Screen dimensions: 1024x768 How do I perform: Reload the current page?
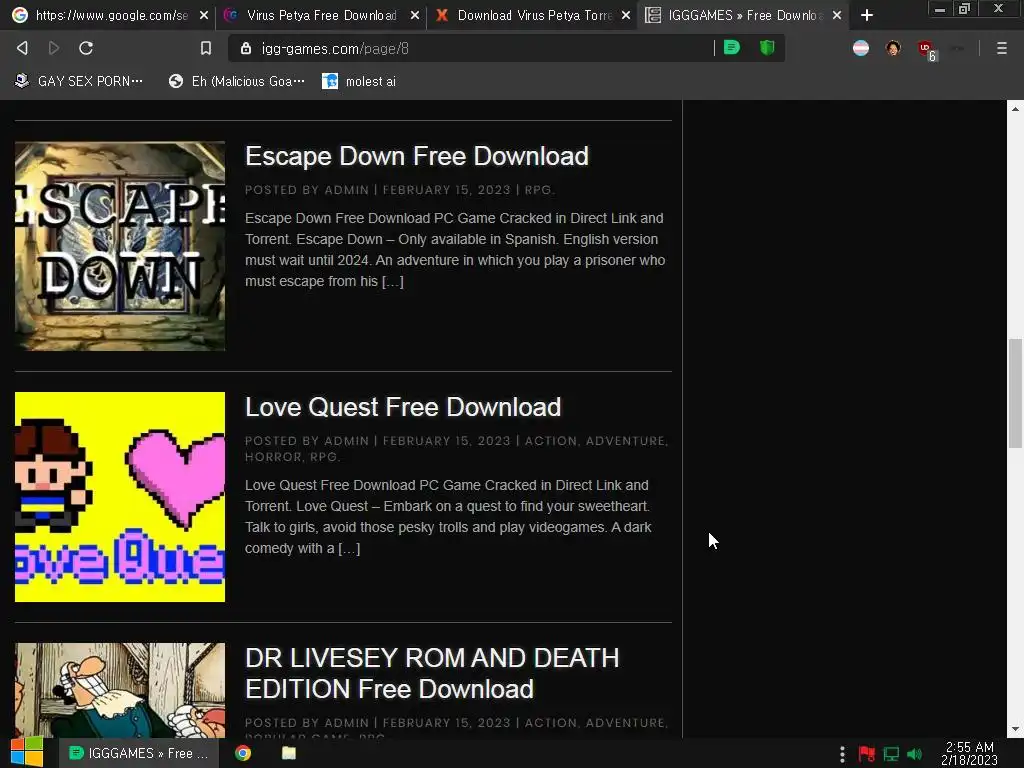click(86, 48)
